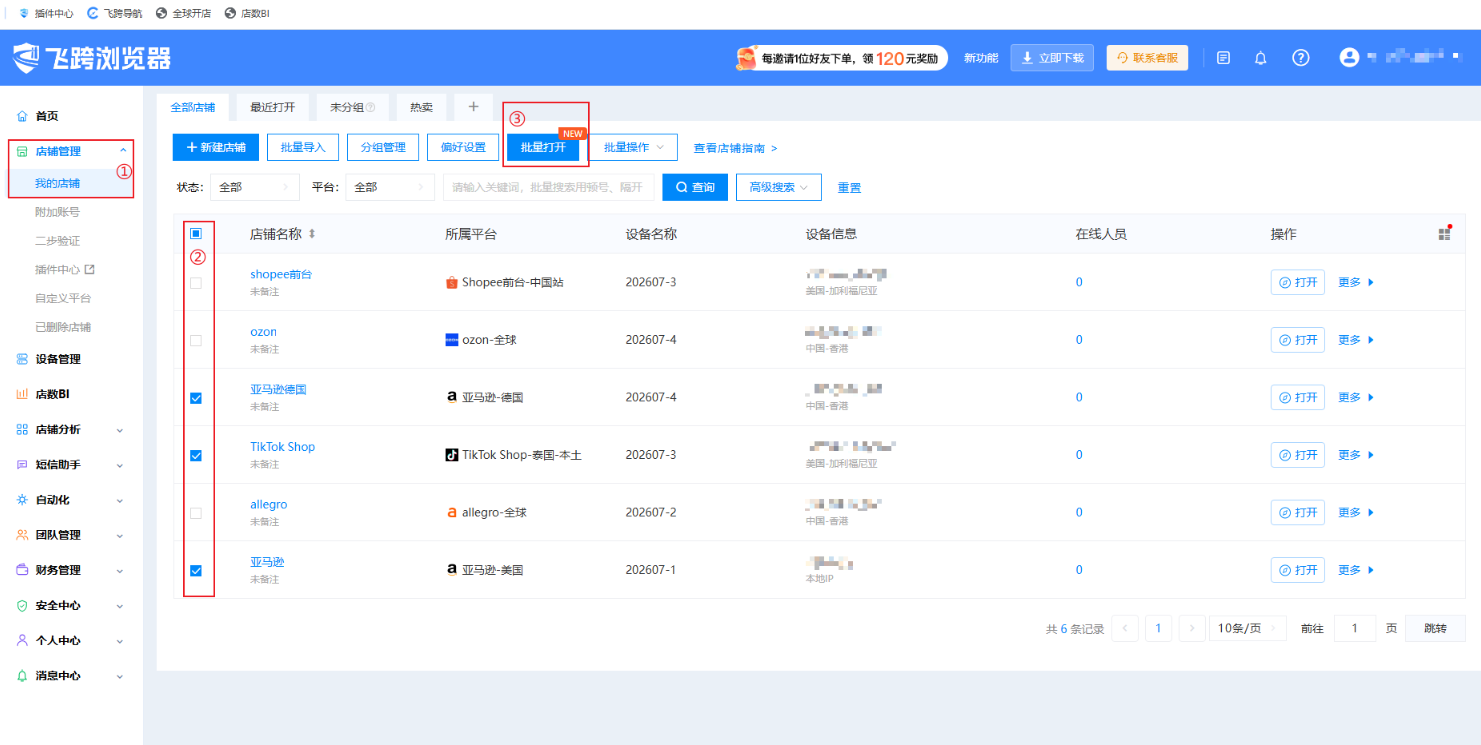1481x745 pixels.
Task: Click the 跳转 jump button
Action: tap(1435, 629)
